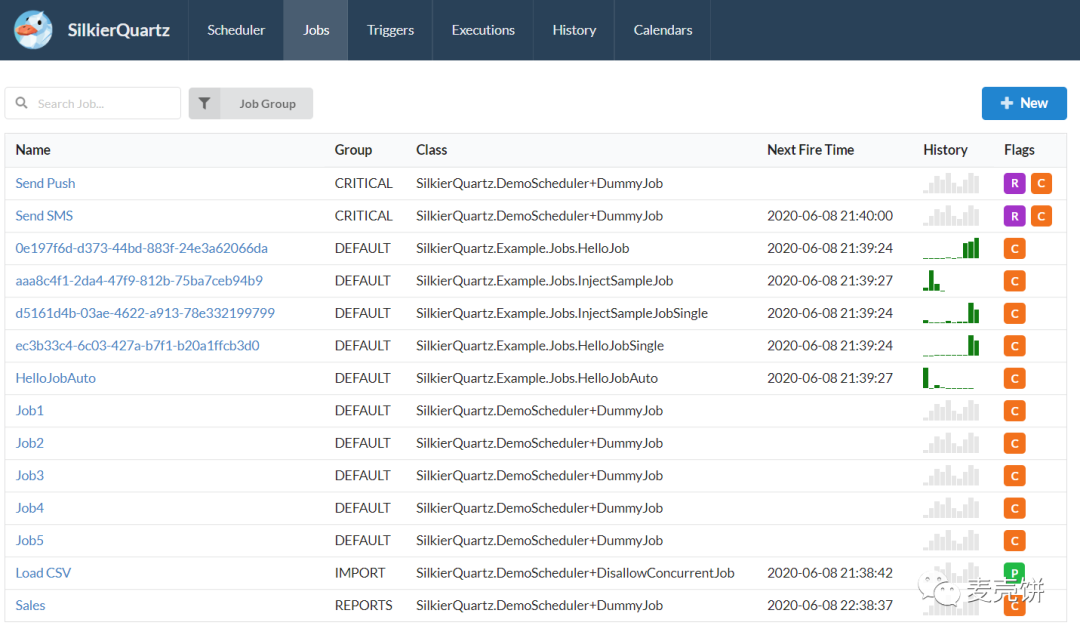Open the Jobs tab

tap(315, 30)
